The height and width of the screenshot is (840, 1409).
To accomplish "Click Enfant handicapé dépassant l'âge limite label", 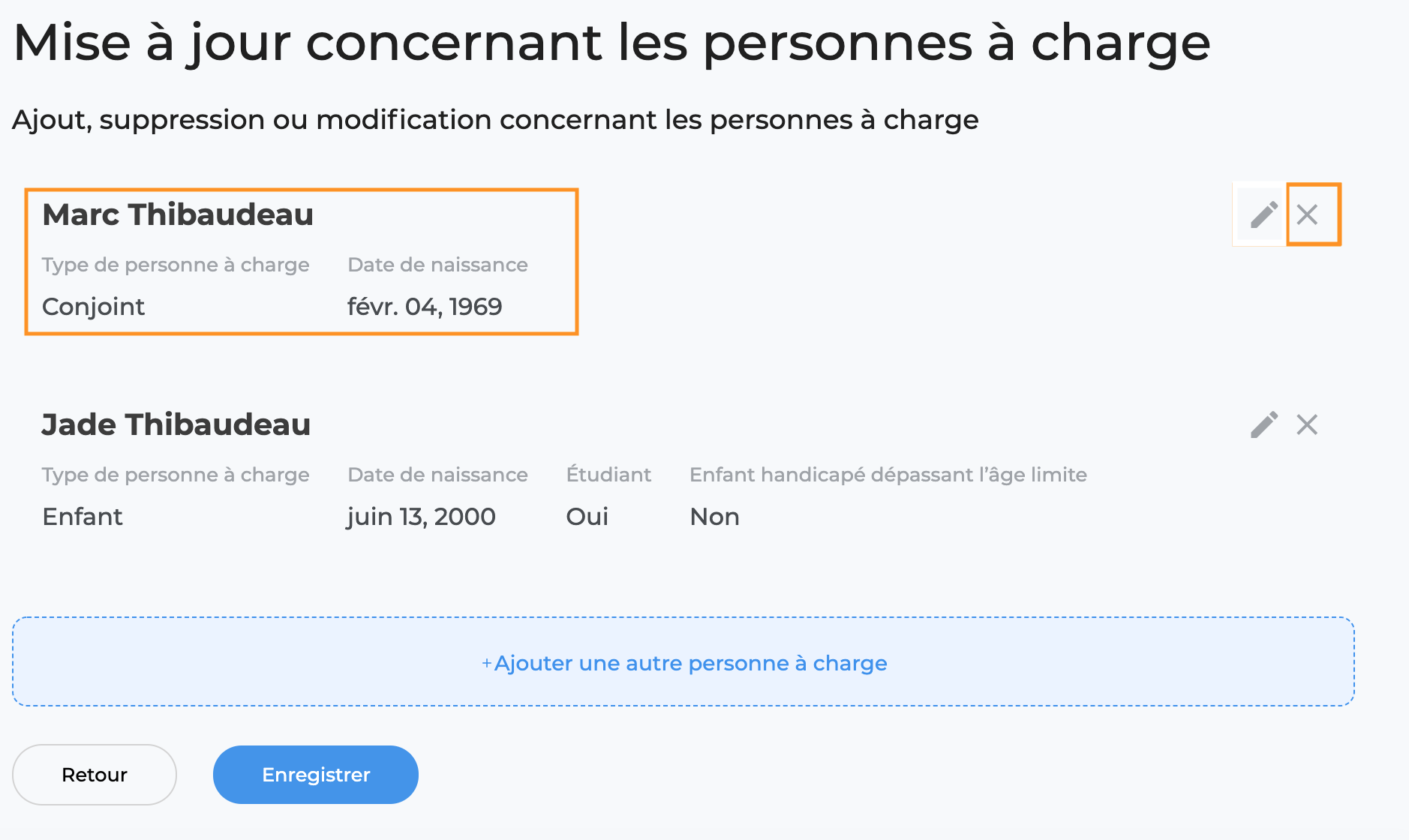I will point(888,475).
